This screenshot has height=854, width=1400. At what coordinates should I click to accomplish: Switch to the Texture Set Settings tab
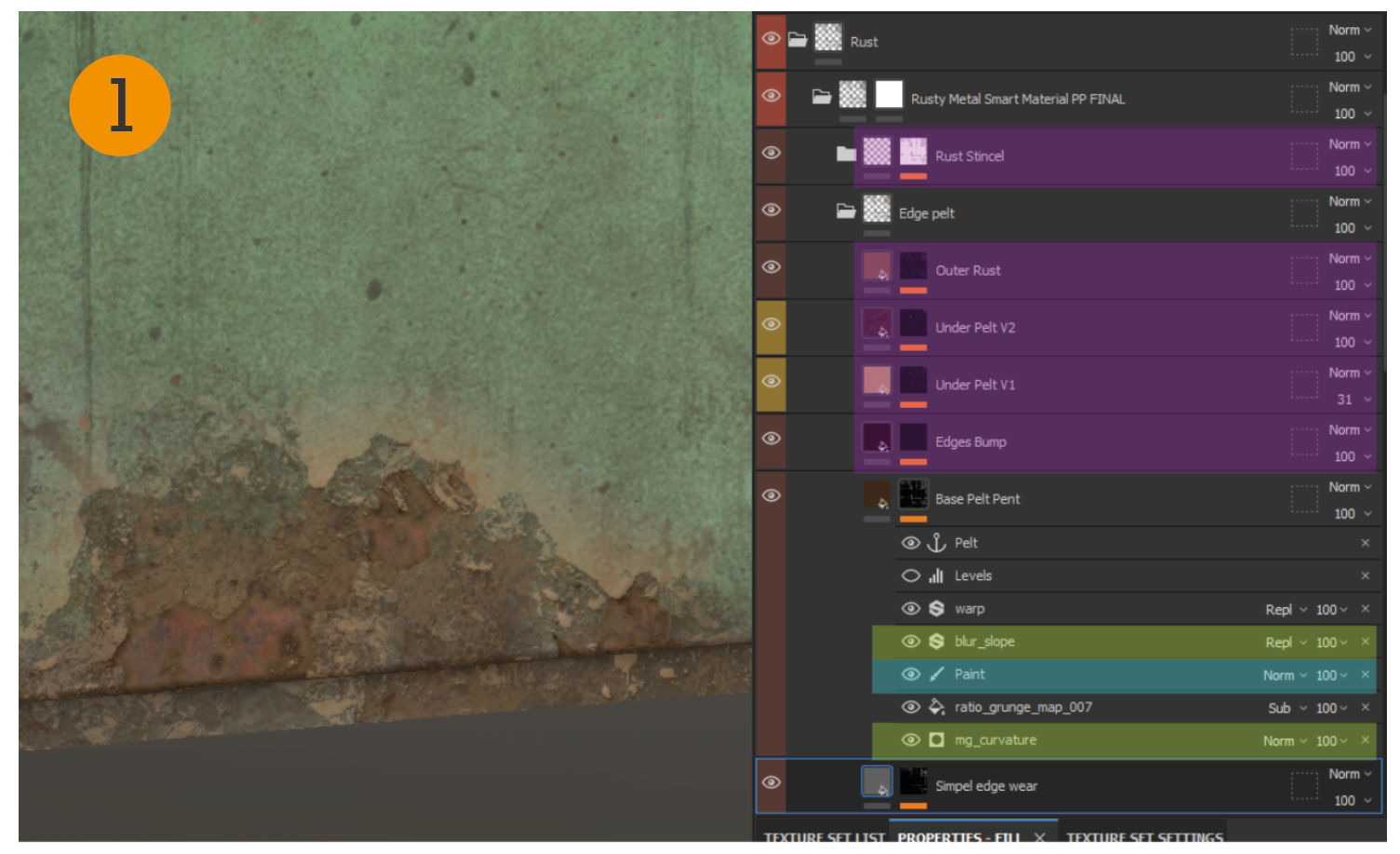tap(1144, 835)
